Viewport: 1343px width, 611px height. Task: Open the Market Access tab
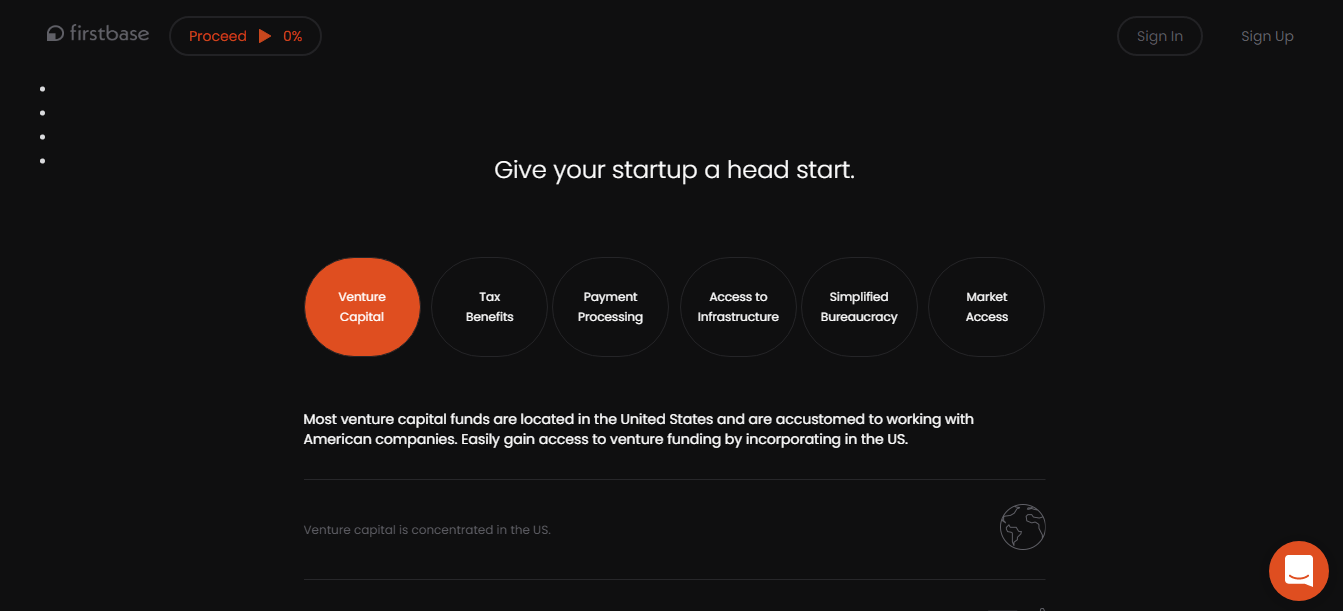coord(986,306)
